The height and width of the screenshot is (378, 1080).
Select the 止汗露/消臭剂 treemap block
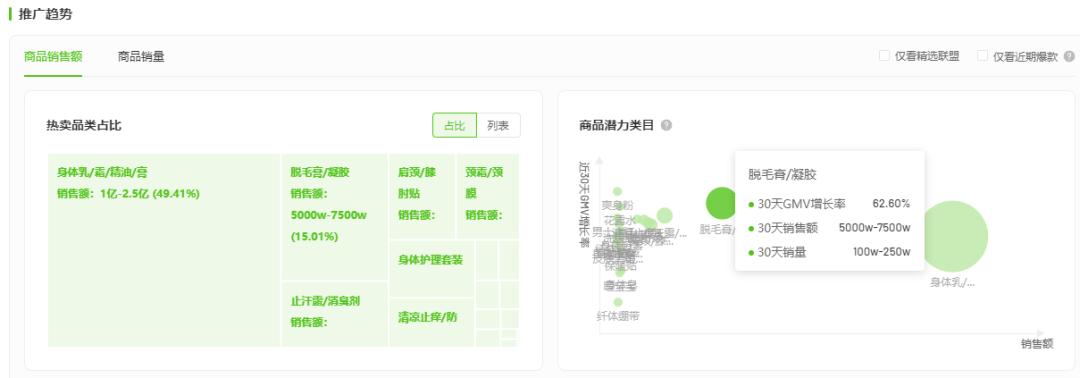point(335,314)
